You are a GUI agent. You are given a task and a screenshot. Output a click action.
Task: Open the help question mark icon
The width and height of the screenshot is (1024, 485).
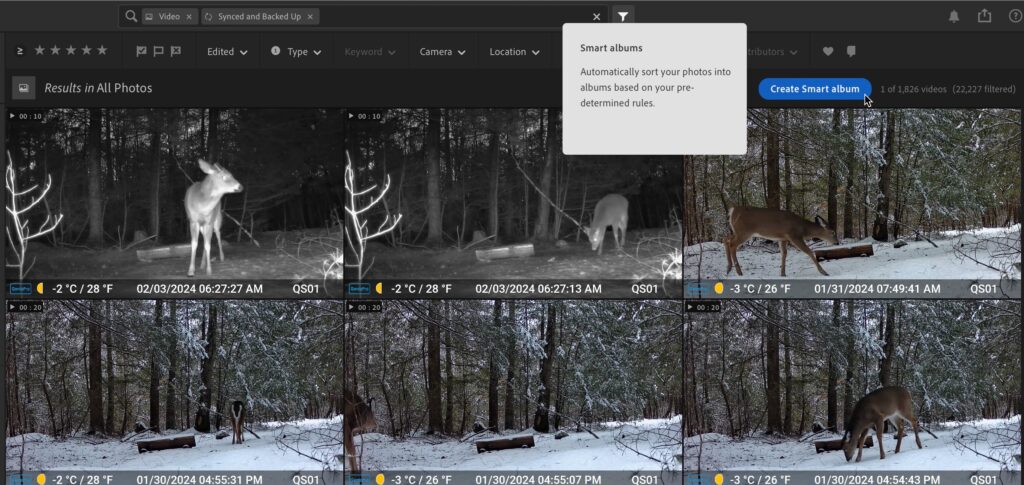click(1016, 16)
